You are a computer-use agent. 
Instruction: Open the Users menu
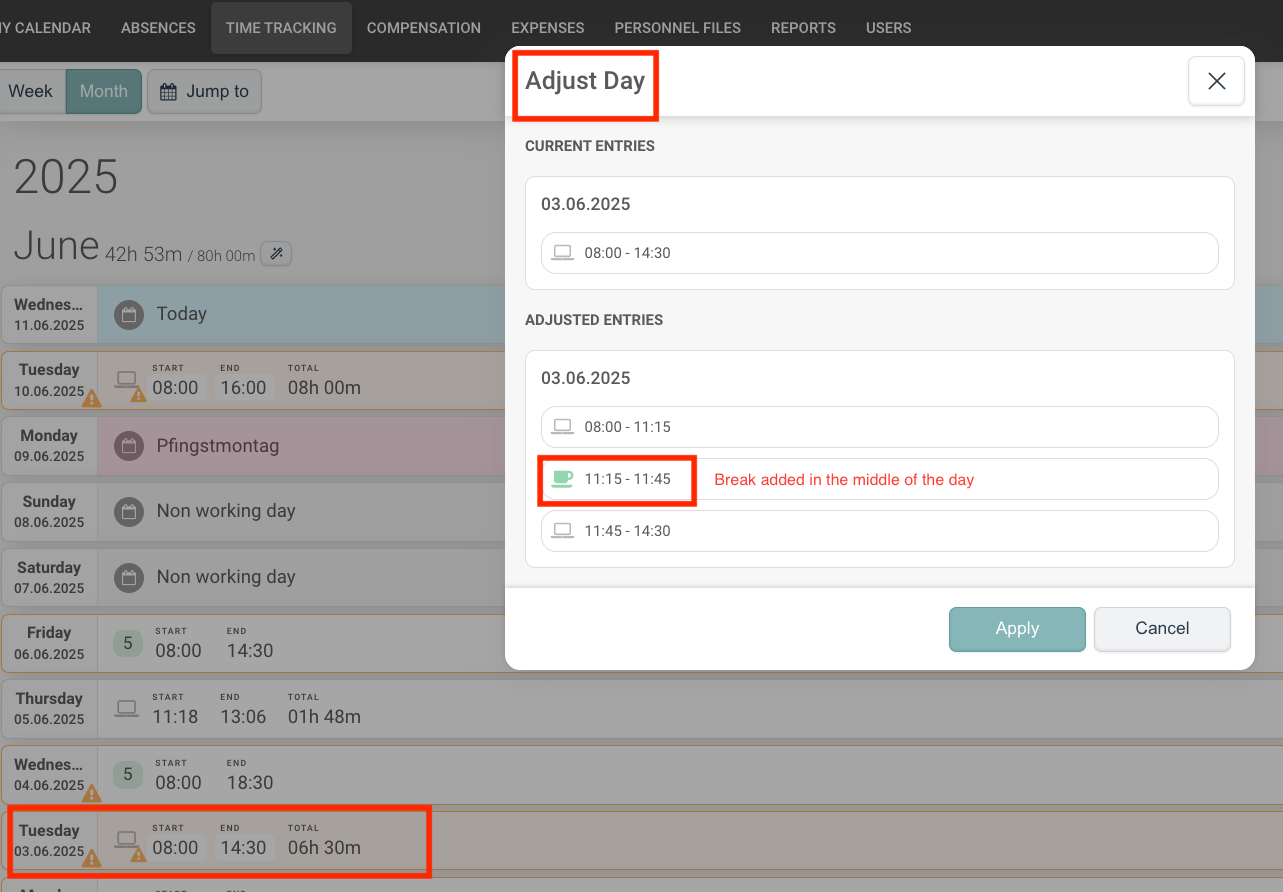(888, 28)
